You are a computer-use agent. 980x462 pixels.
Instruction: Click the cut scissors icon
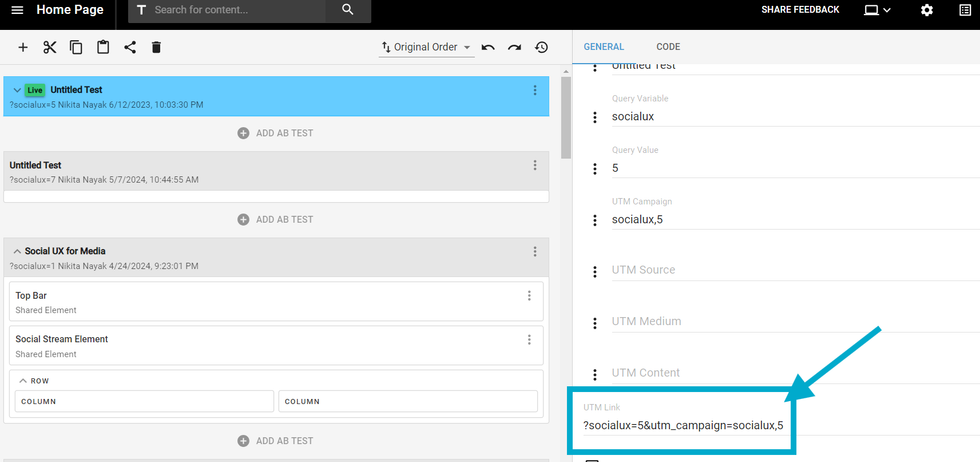pyautogui.click(x=50, y=47)
